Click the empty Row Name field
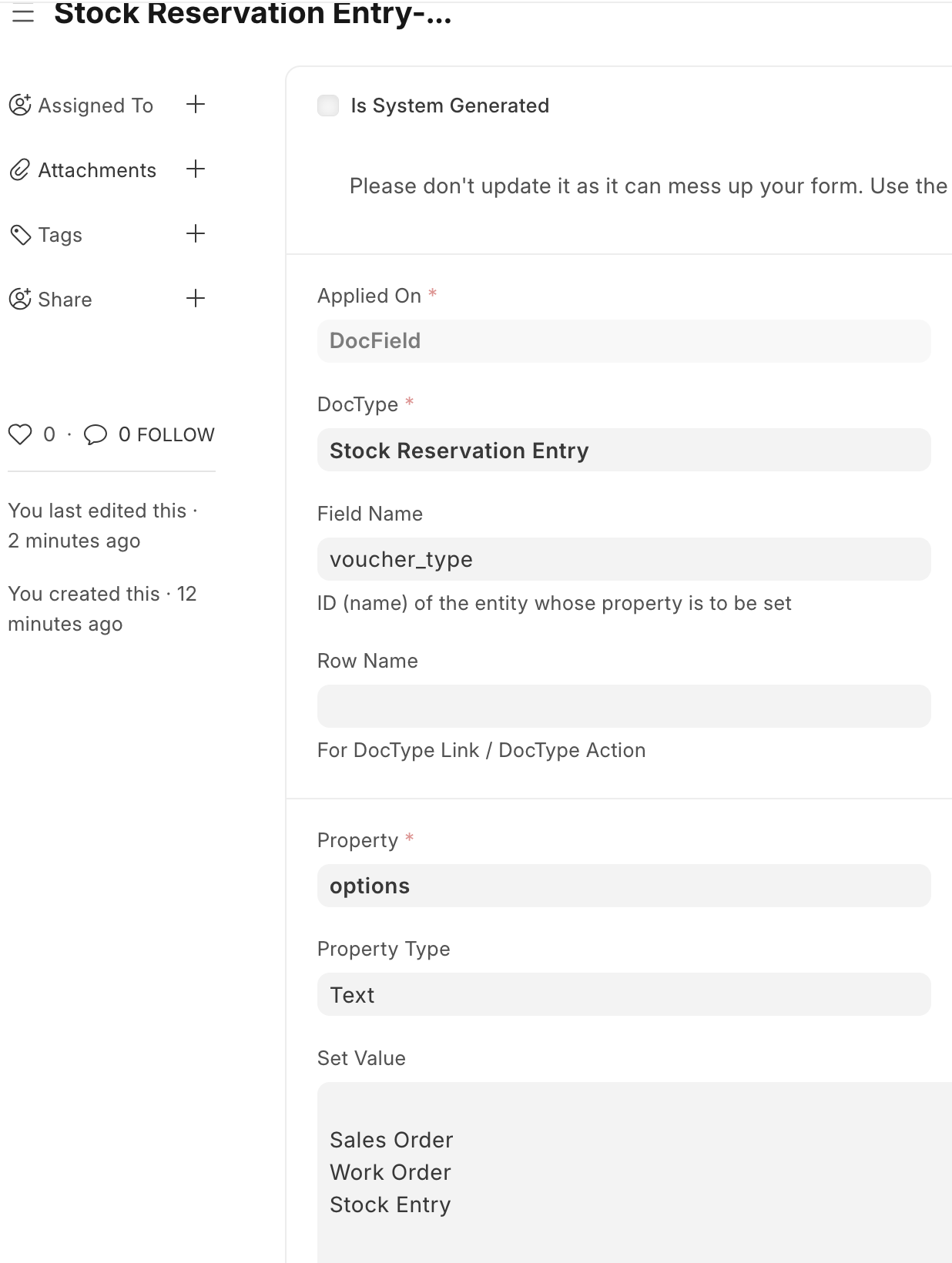Screen dimensions: 952x1263 624,706
